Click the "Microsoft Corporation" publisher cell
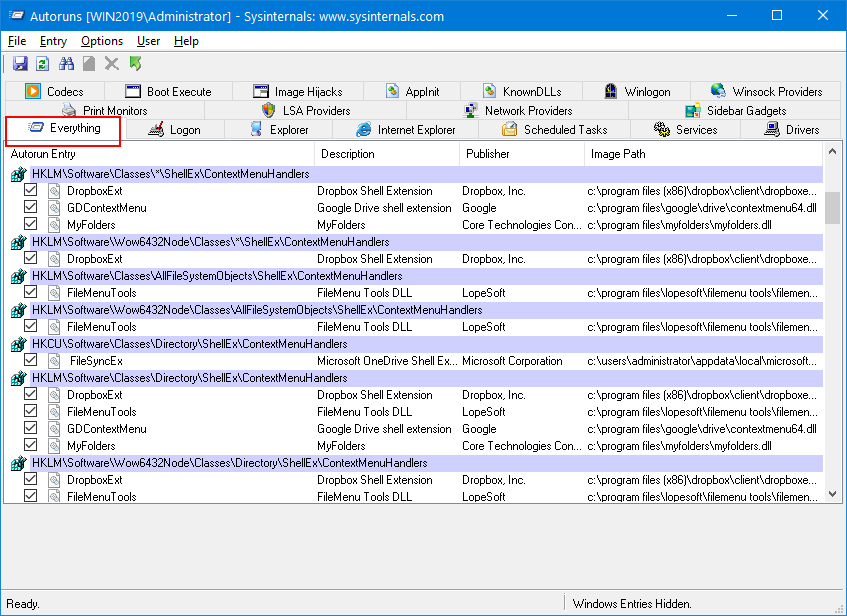Image resolution: width=847 pixels, height=616 pixels. pos(512,361)
